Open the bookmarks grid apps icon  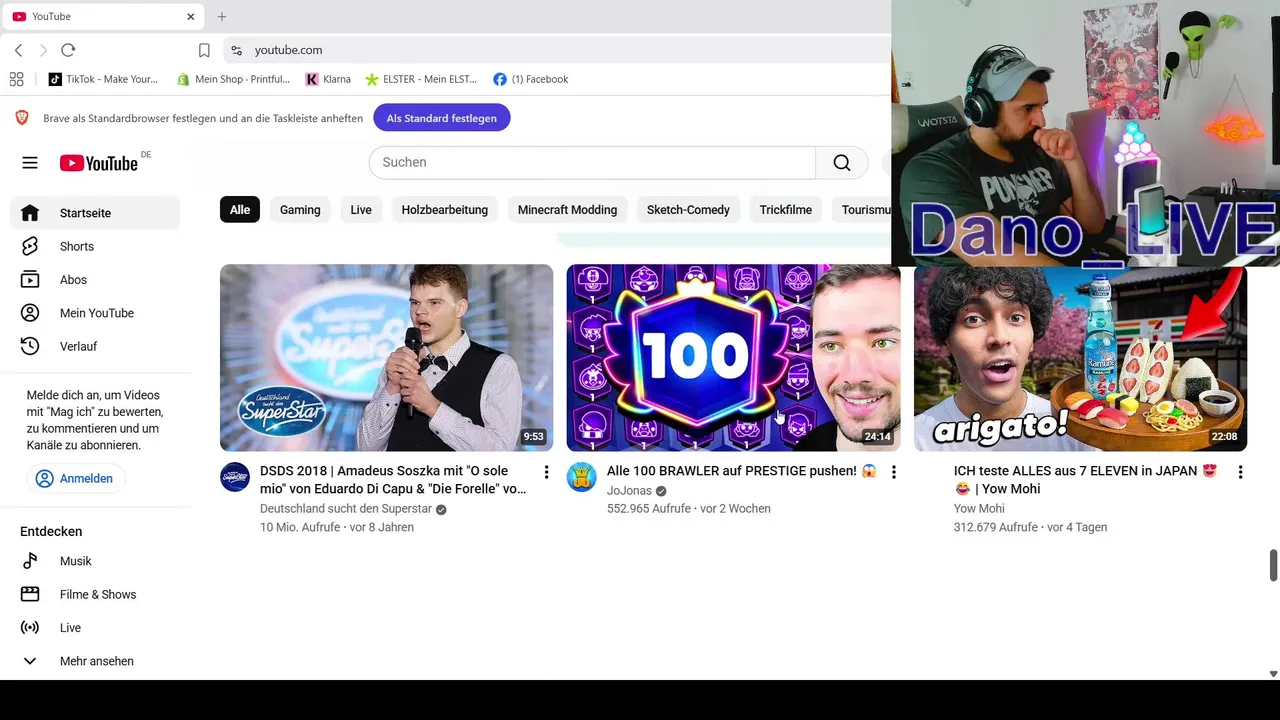tap(16, 79)
